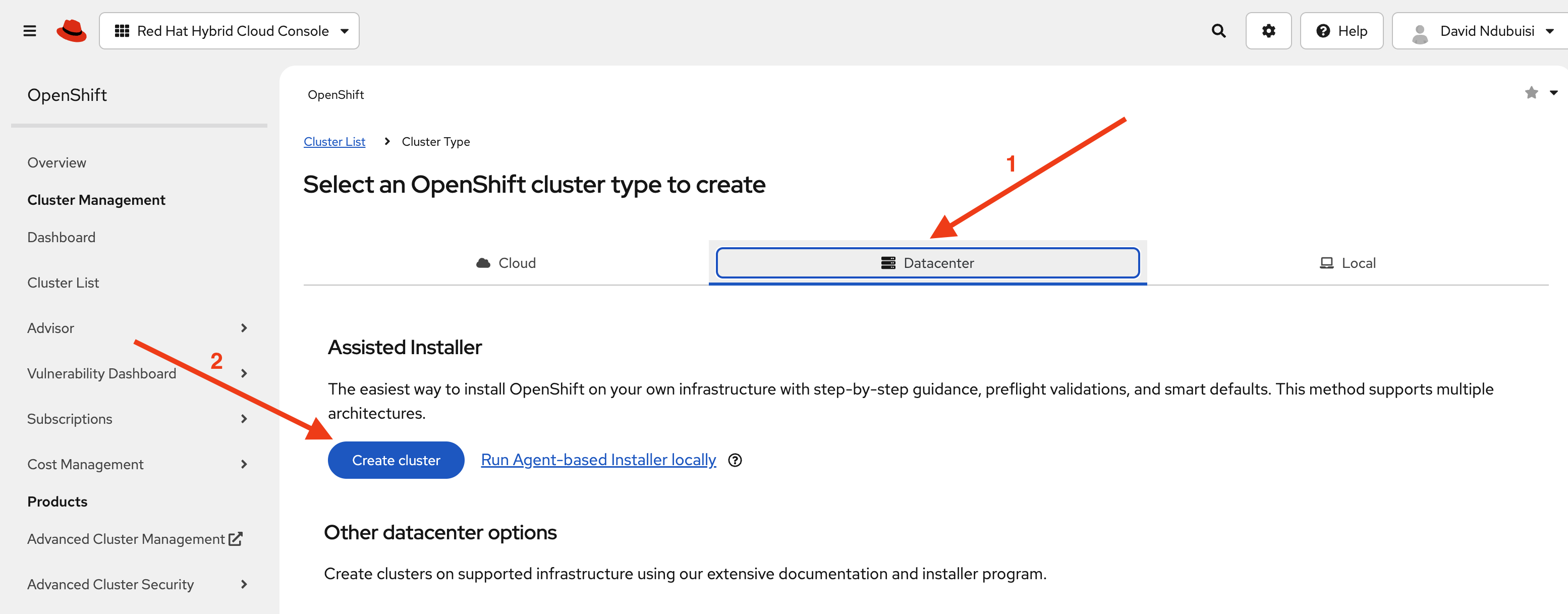Click help tooltip beside Run Agent-based Installer
This screenshot has height=614, width=1568.
735,460
